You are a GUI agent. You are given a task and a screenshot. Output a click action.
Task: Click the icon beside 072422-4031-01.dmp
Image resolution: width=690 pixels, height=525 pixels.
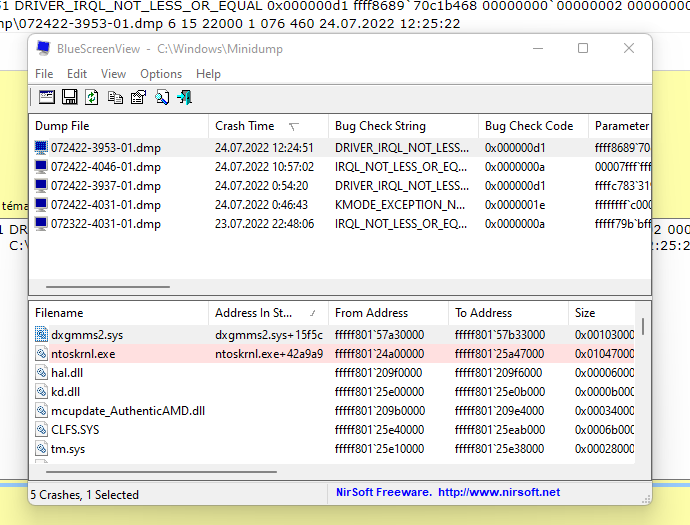(x=41, y=205)
